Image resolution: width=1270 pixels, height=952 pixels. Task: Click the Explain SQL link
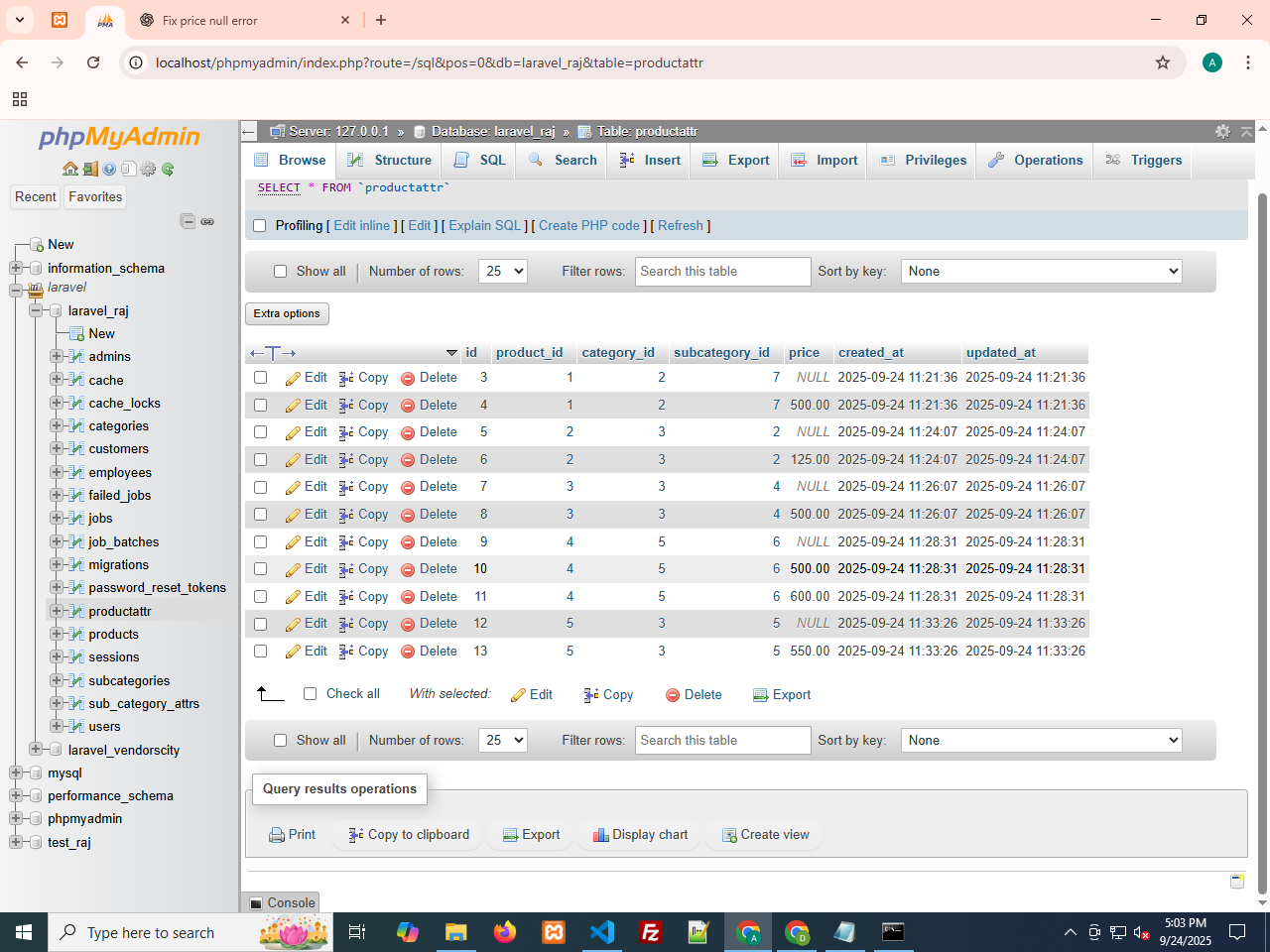(x=484, y=226)
